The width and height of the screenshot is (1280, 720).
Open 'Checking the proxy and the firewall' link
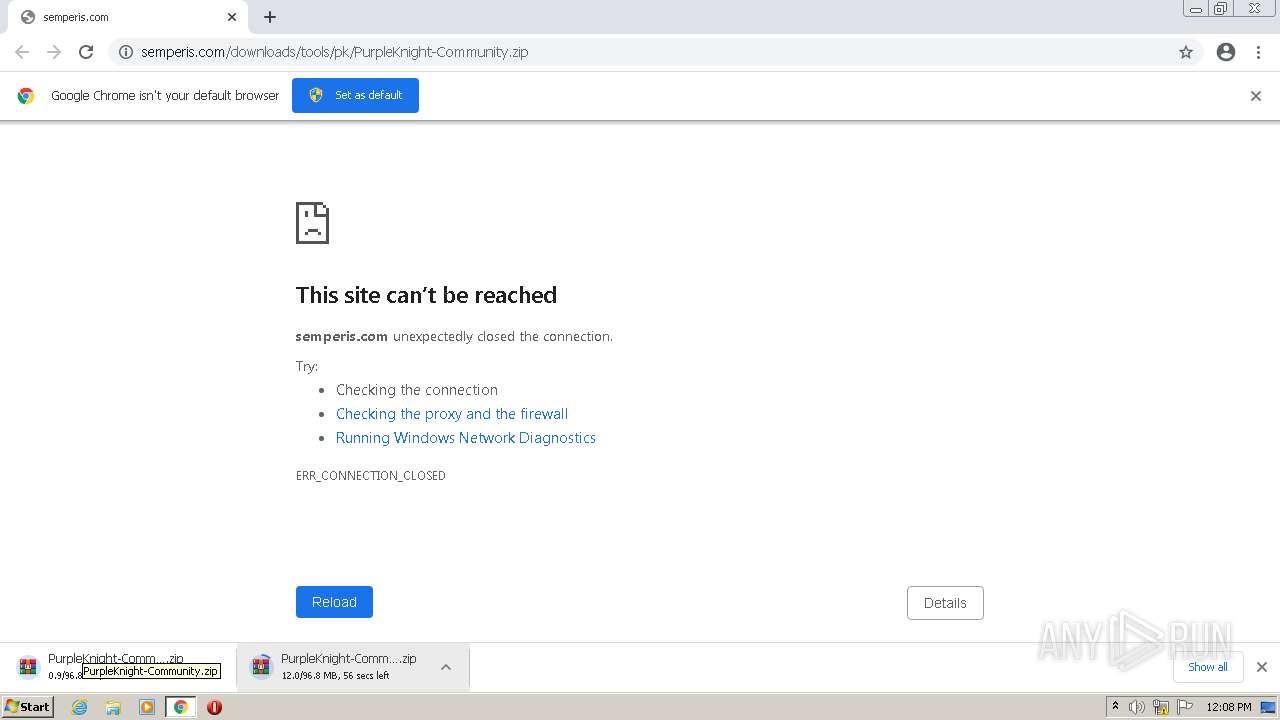tap(452, 414)
